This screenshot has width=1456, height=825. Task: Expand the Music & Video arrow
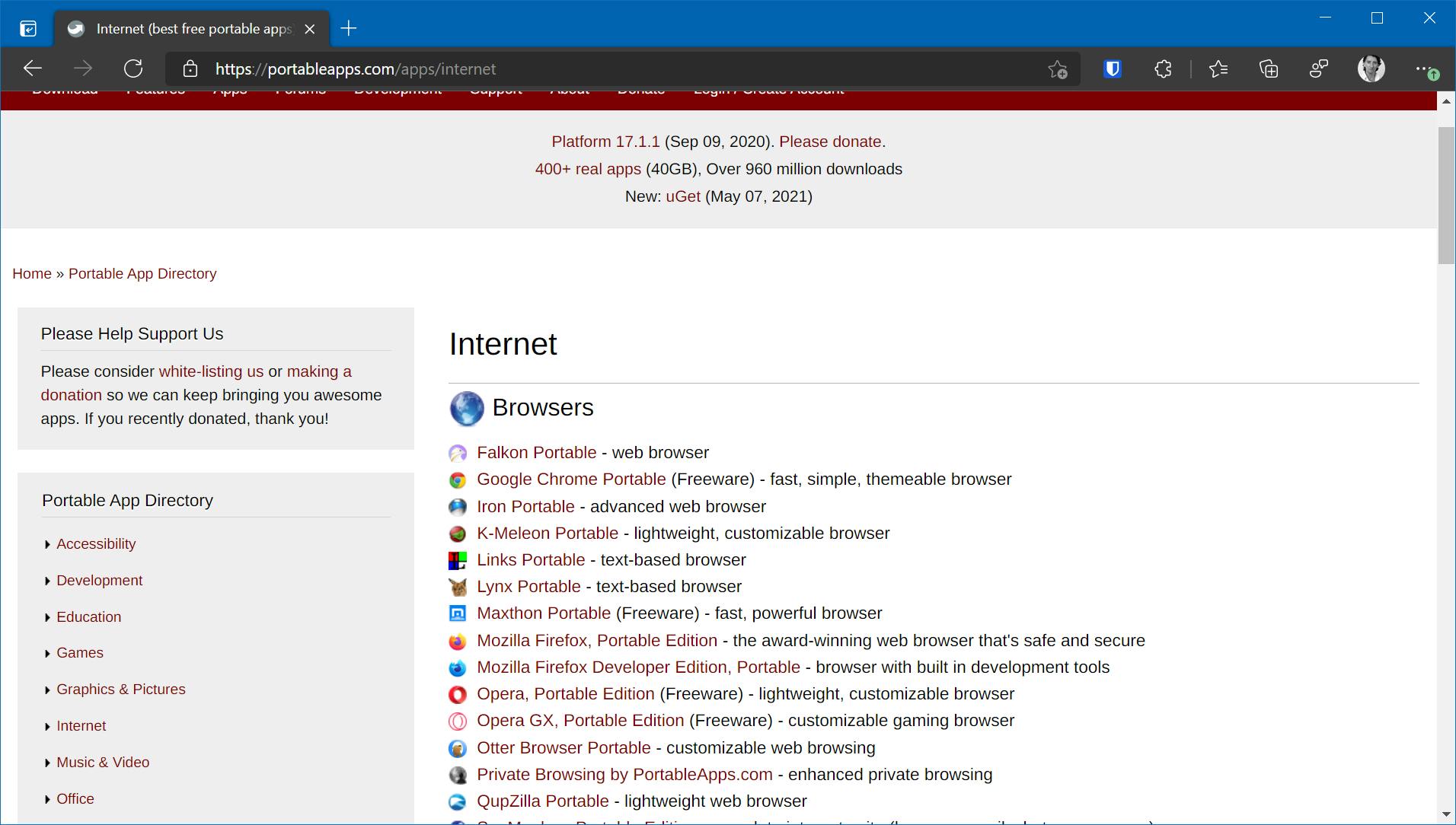point(48,763)
